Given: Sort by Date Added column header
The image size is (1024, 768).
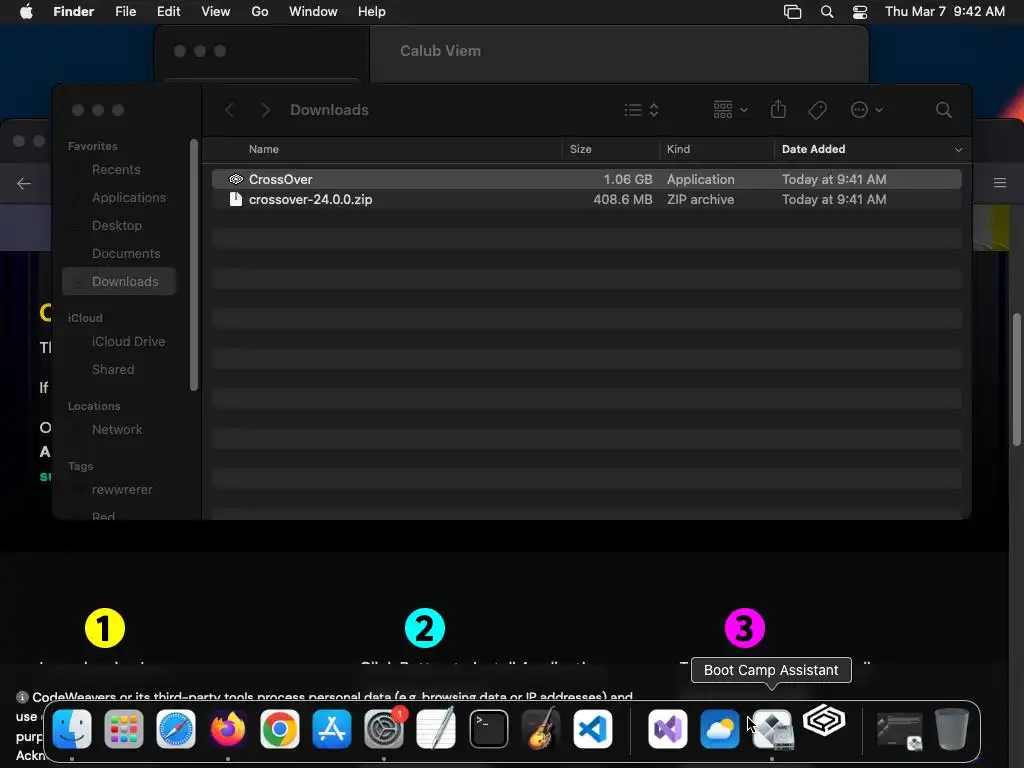Looking at the screenshot, I should (813, 149).
